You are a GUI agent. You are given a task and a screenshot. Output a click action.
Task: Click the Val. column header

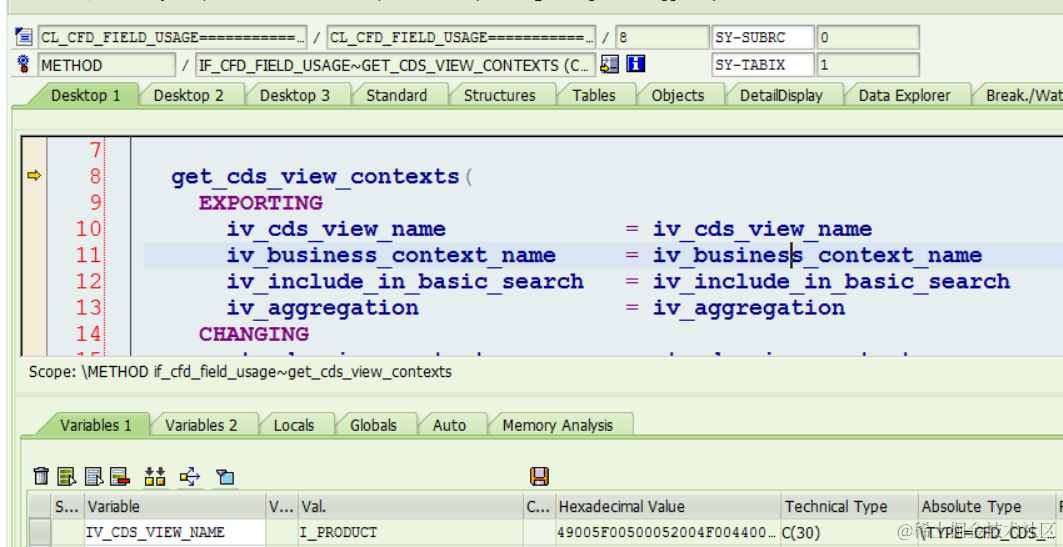point(410,506)
